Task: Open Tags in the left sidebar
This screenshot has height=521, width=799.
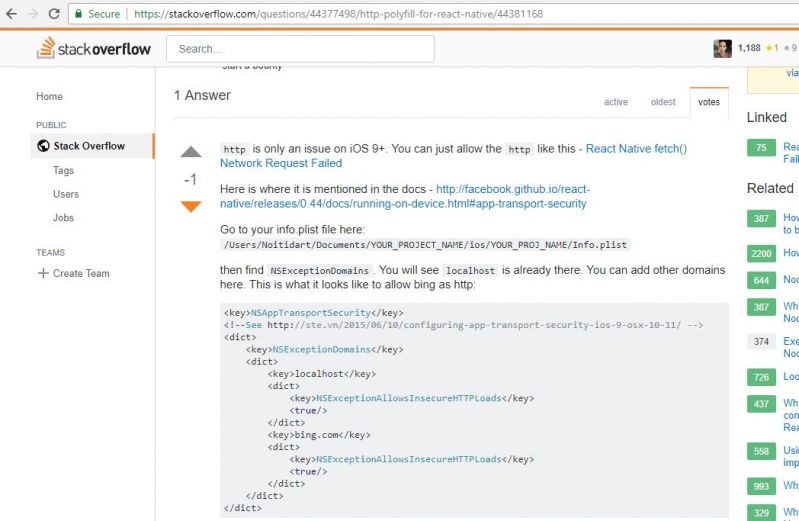Action: (x=64, y=170)
